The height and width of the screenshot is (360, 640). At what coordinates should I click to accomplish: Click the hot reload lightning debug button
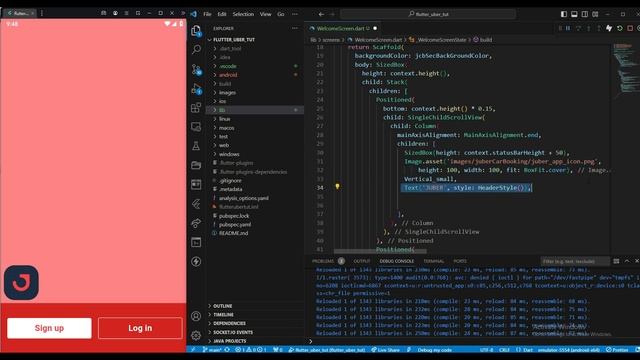point(609,28)
